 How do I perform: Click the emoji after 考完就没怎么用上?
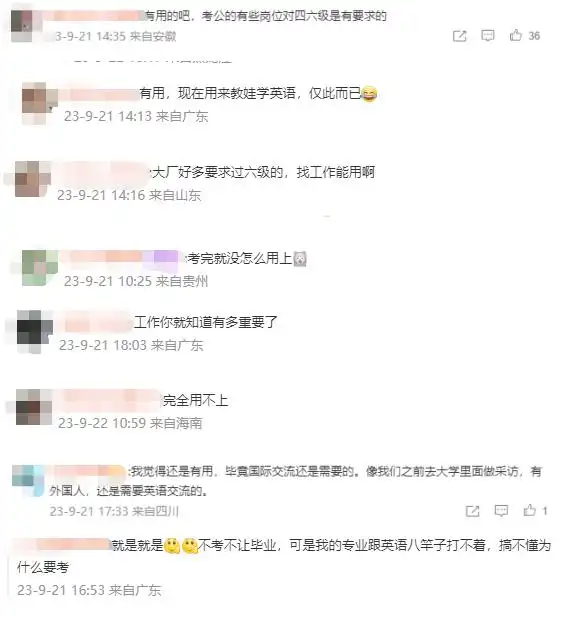300,259
